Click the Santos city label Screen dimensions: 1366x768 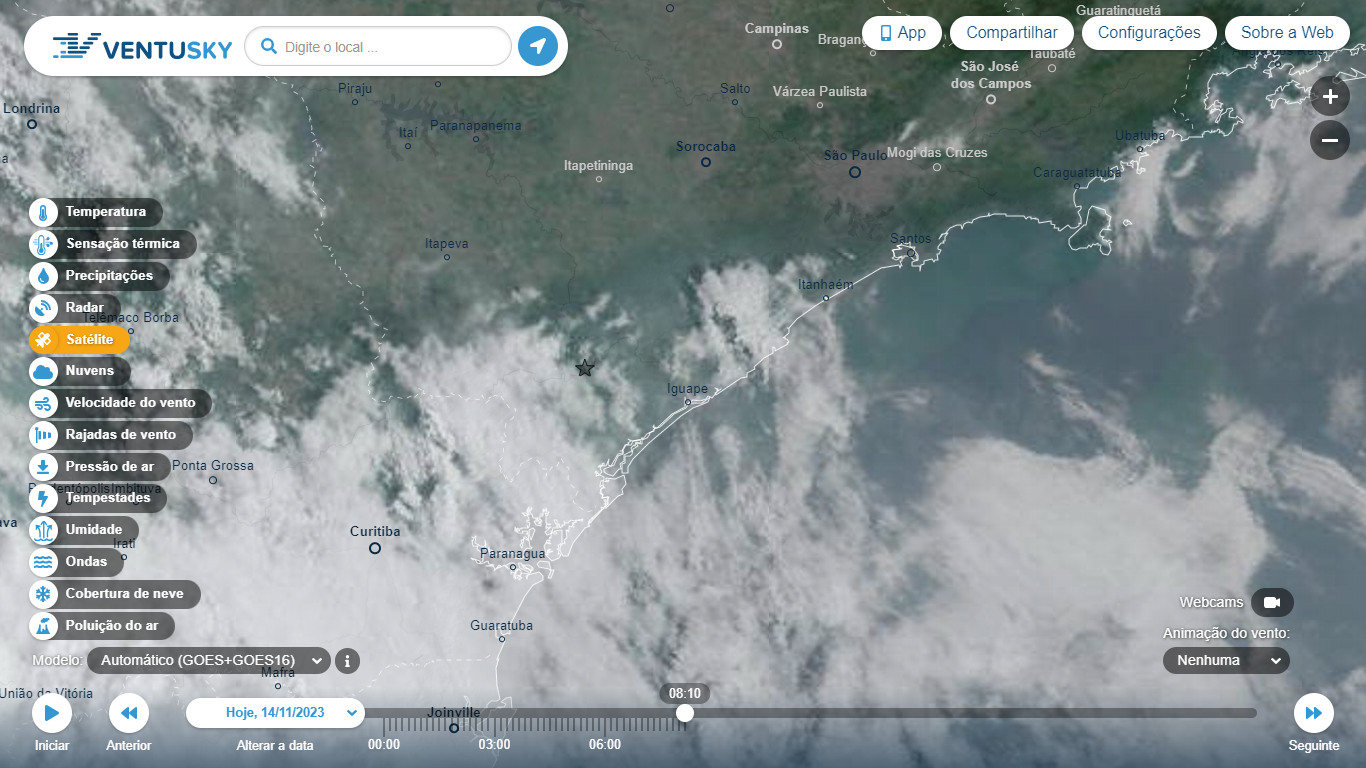pyautogui.click(x=911, y=238)
